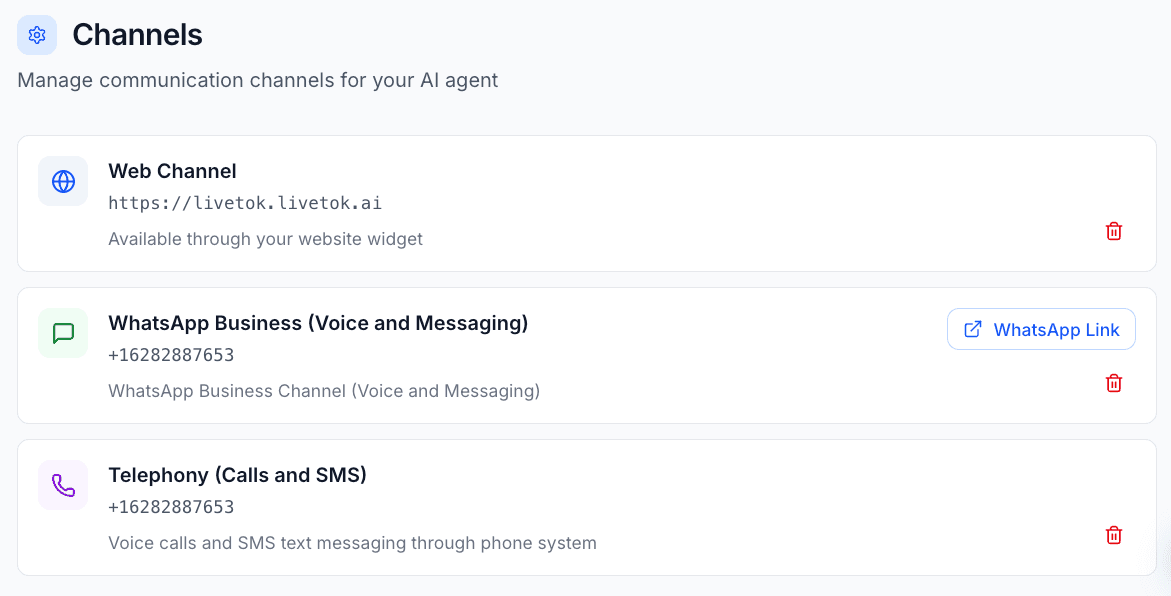
Task: Click the settings gear icon beside Channels
Action: (36, 34)
